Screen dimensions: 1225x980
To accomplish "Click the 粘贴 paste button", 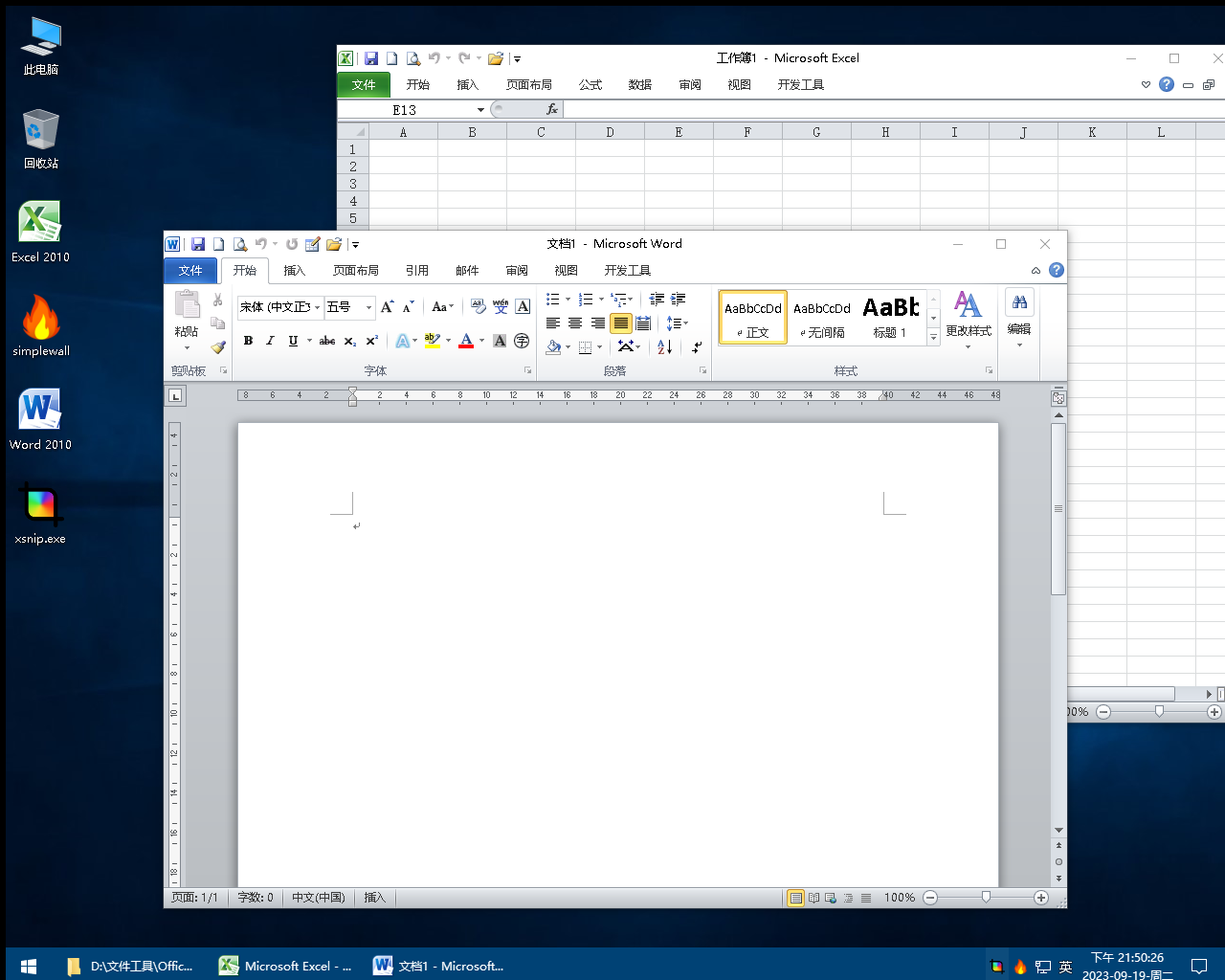I will 187,320.
